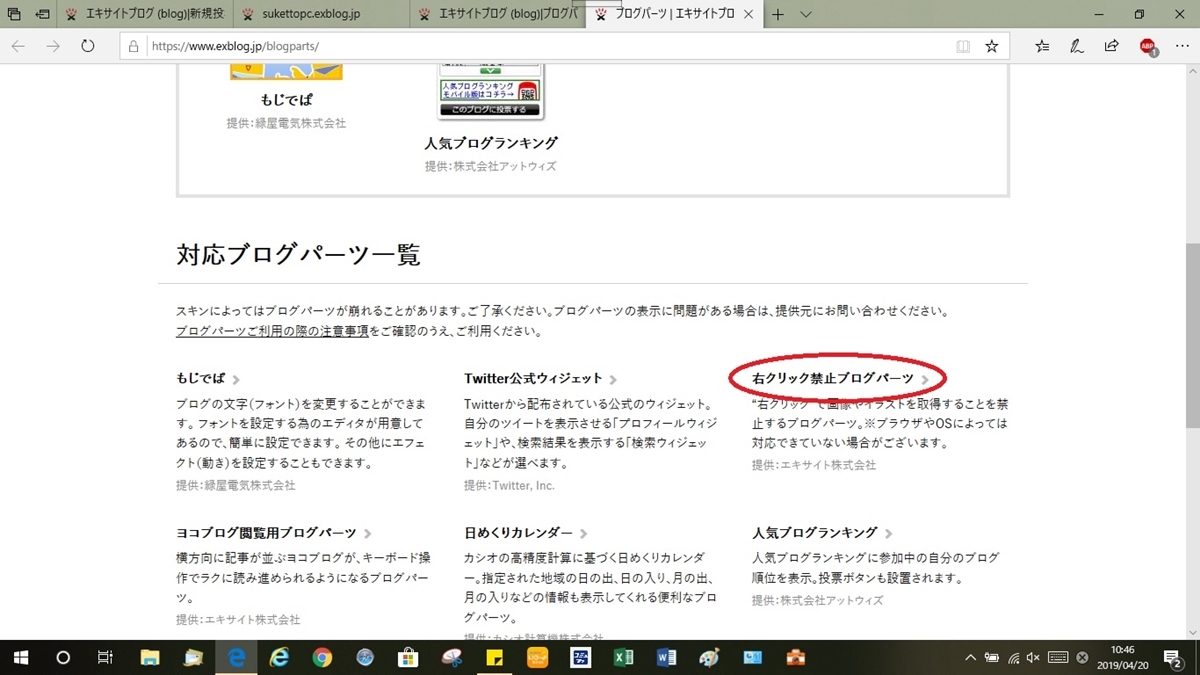Viewport: 1200px width, 675px height.
Task: Click arrow beside ヨコブログ閲覧用ブログパーツ
Action: pos(368,534)
